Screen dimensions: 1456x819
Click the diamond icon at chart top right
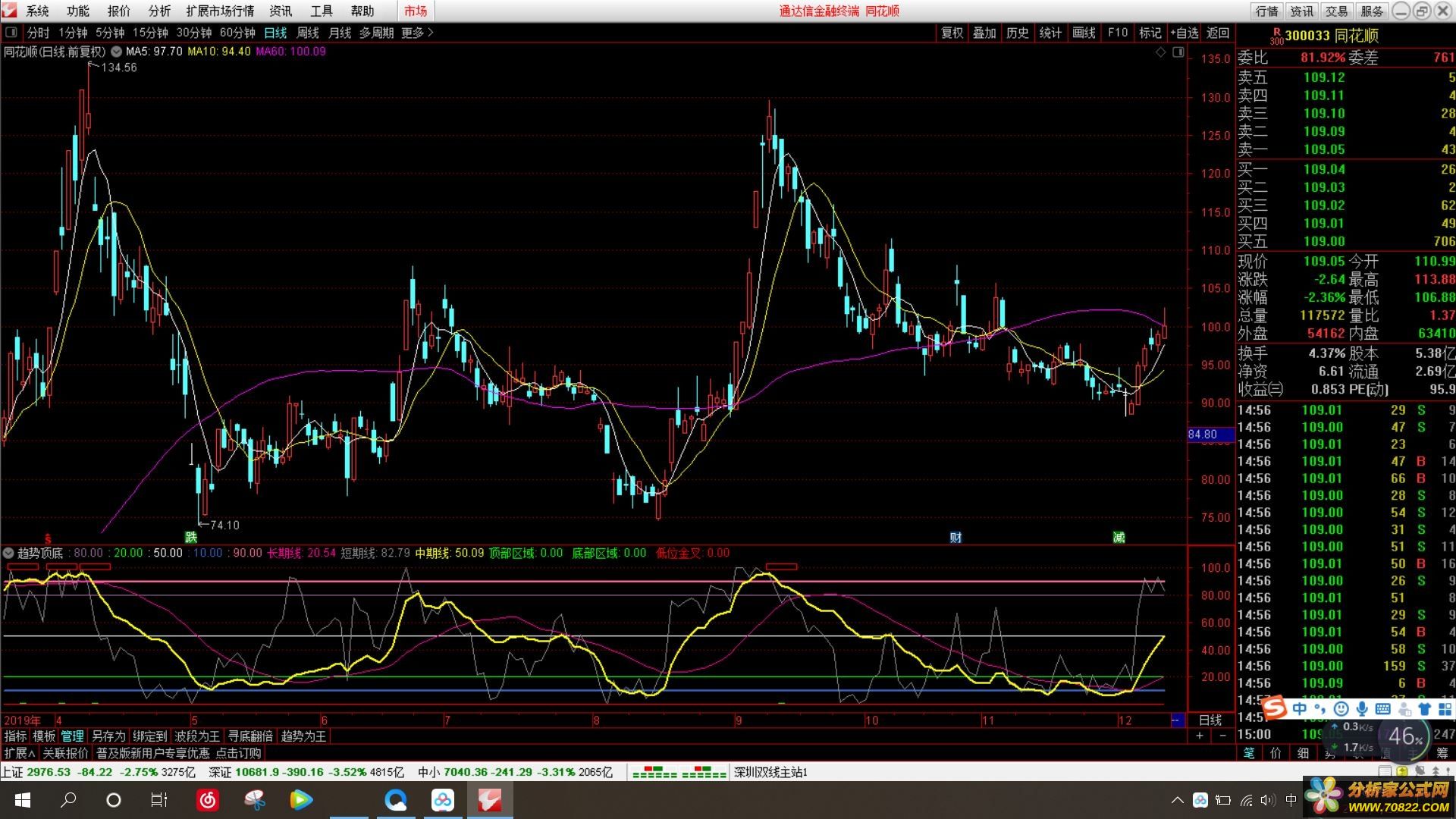pyautogui.click(x=1161, y=52)
